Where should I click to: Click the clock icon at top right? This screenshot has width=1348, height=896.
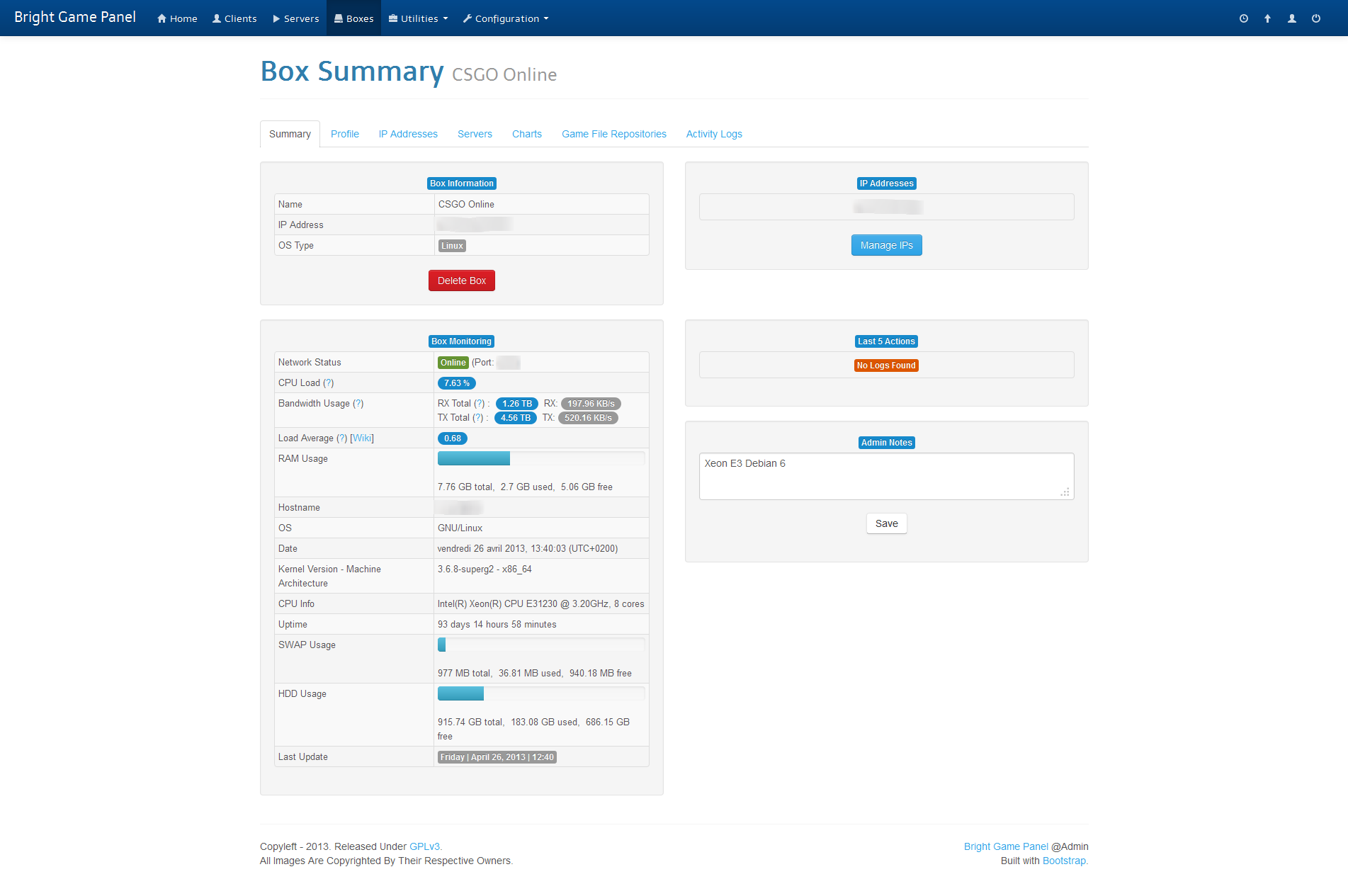[x=1243, y=18]
